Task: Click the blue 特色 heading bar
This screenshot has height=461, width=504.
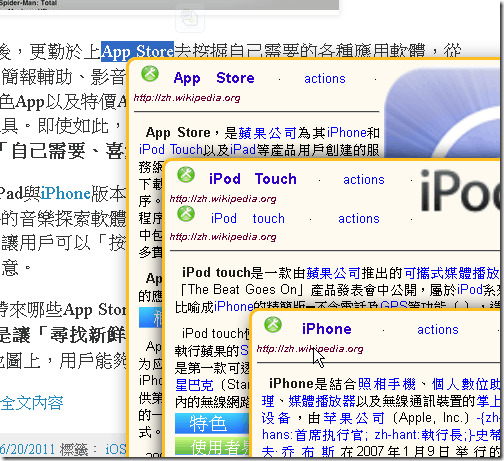Action: [x=212, y=423]
